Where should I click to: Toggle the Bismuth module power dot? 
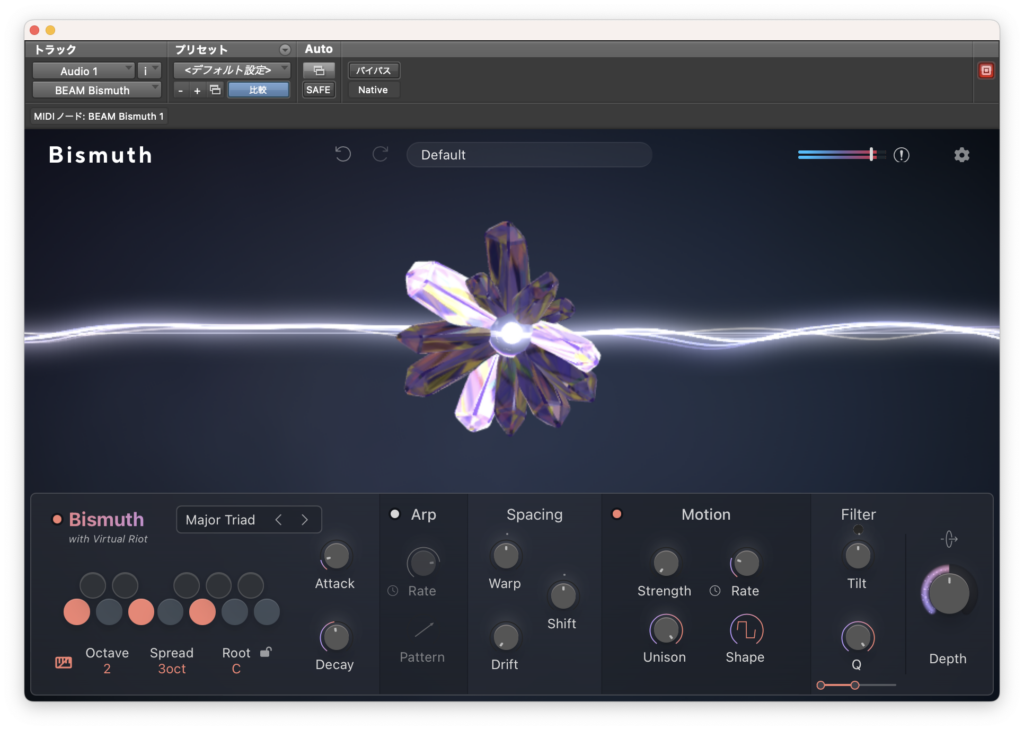click(x=57, y=519)
